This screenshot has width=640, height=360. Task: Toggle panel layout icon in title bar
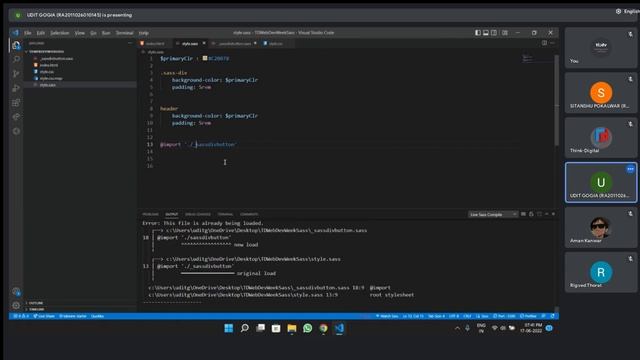click(x=486, y=33)
